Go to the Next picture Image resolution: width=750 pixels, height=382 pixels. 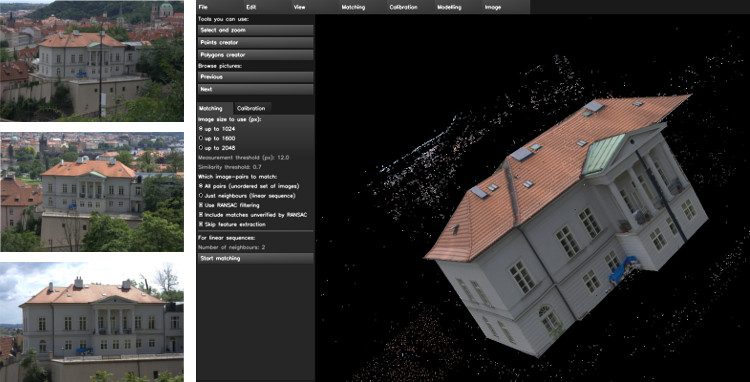pyautogui.click(x=255, y=89)
